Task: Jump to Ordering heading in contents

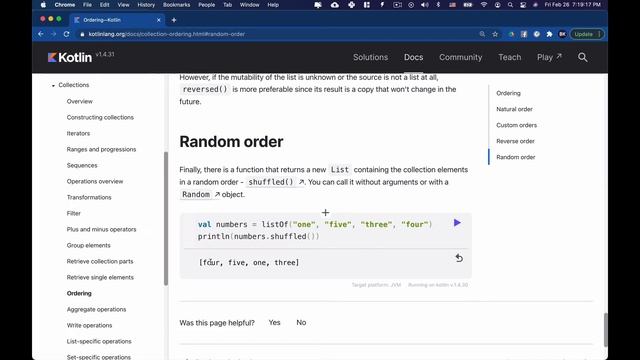Action: [508, 93]
